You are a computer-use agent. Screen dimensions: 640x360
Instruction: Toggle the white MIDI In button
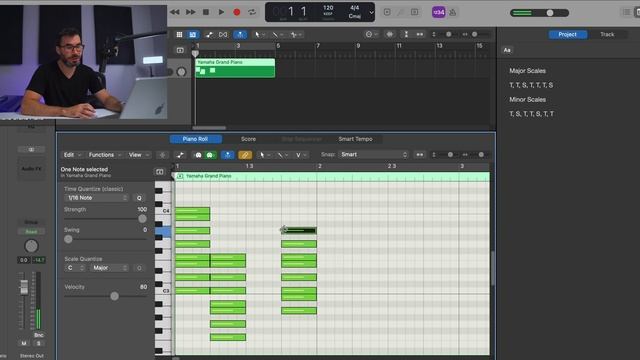tap(198, 155)
